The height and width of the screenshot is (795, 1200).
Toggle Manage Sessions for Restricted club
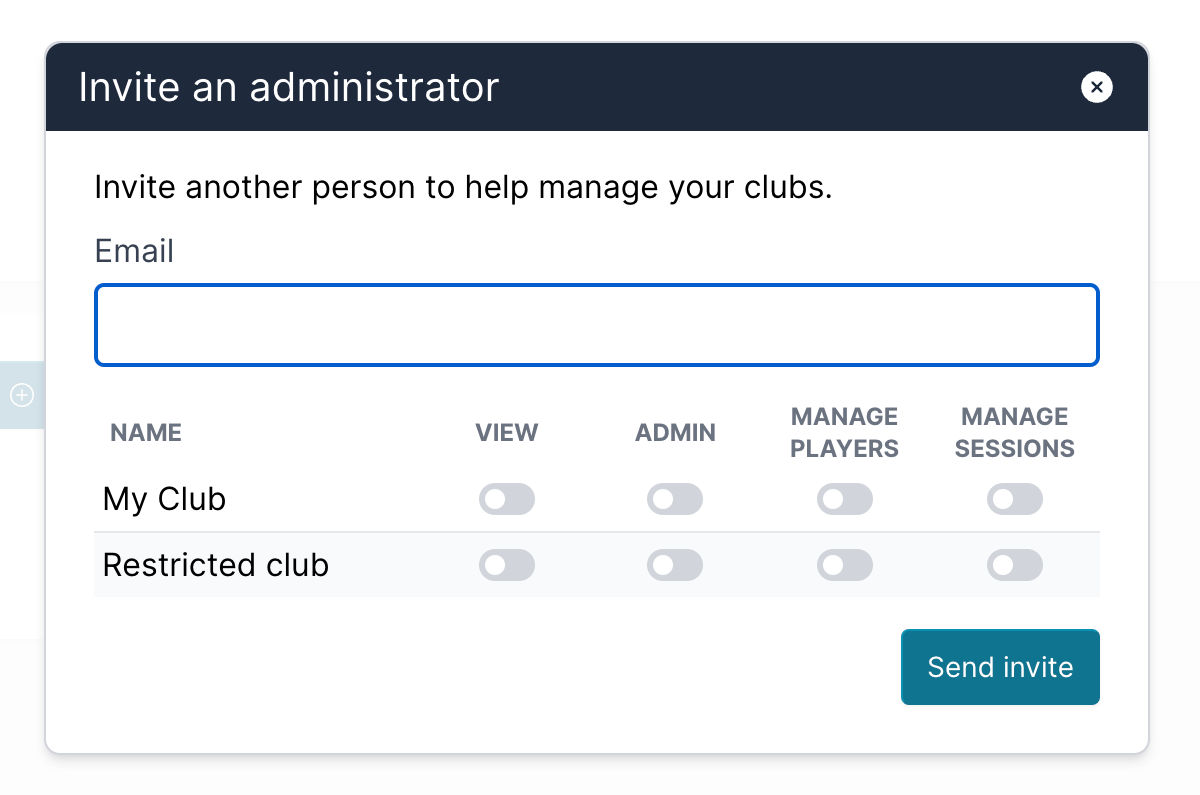point(1015,565)
